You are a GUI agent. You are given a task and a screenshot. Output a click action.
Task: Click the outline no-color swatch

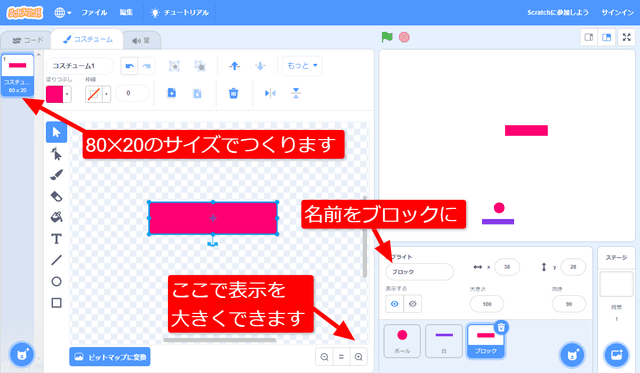93,94
